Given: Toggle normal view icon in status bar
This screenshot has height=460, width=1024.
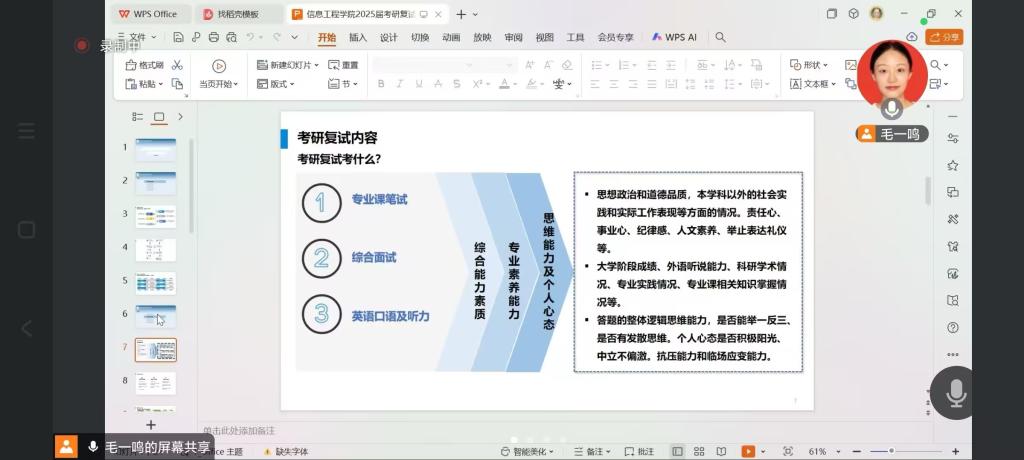Looking at the screenshot, I should [678, 452].
